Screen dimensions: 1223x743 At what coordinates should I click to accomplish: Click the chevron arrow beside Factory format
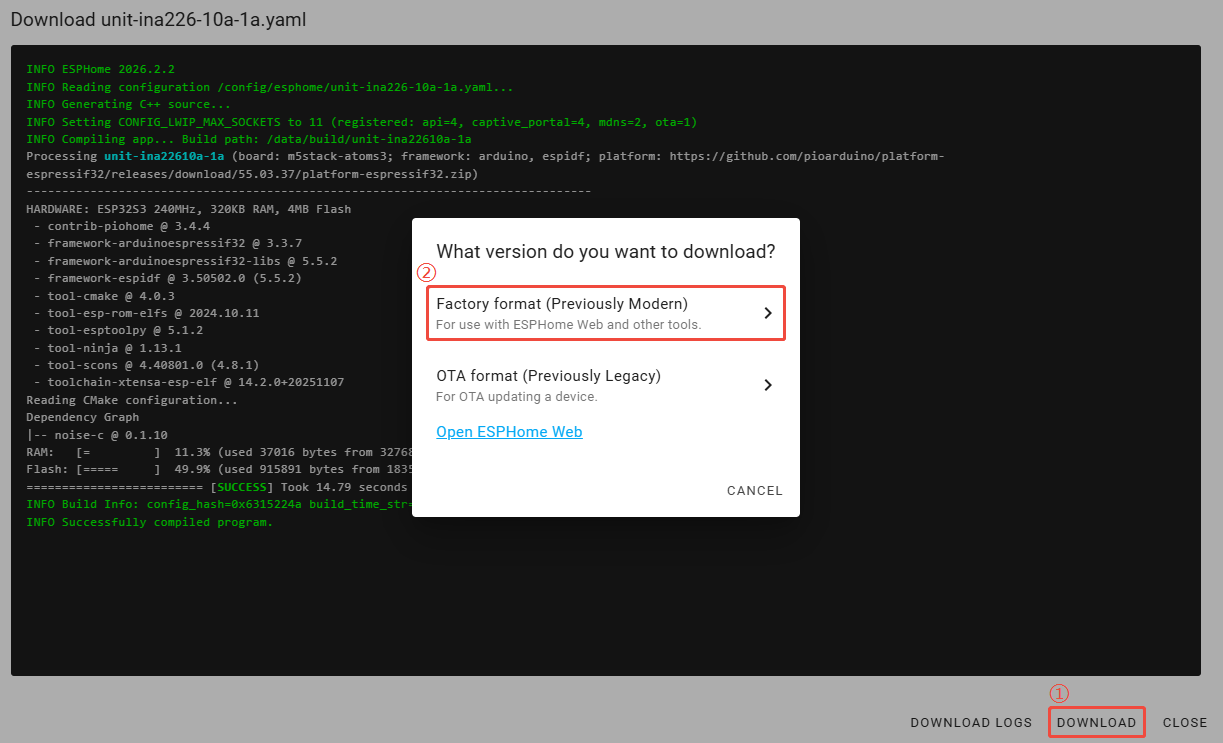767,313
